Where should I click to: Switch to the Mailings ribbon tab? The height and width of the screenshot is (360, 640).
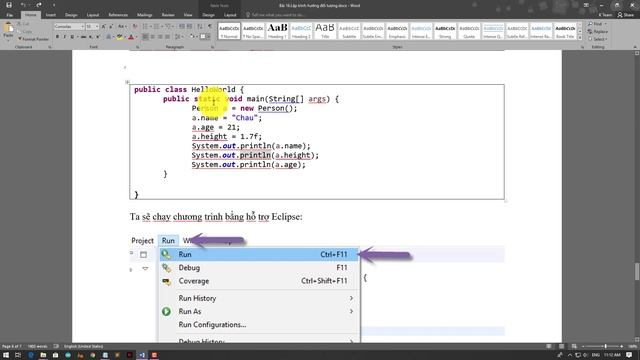click(144, 15)
